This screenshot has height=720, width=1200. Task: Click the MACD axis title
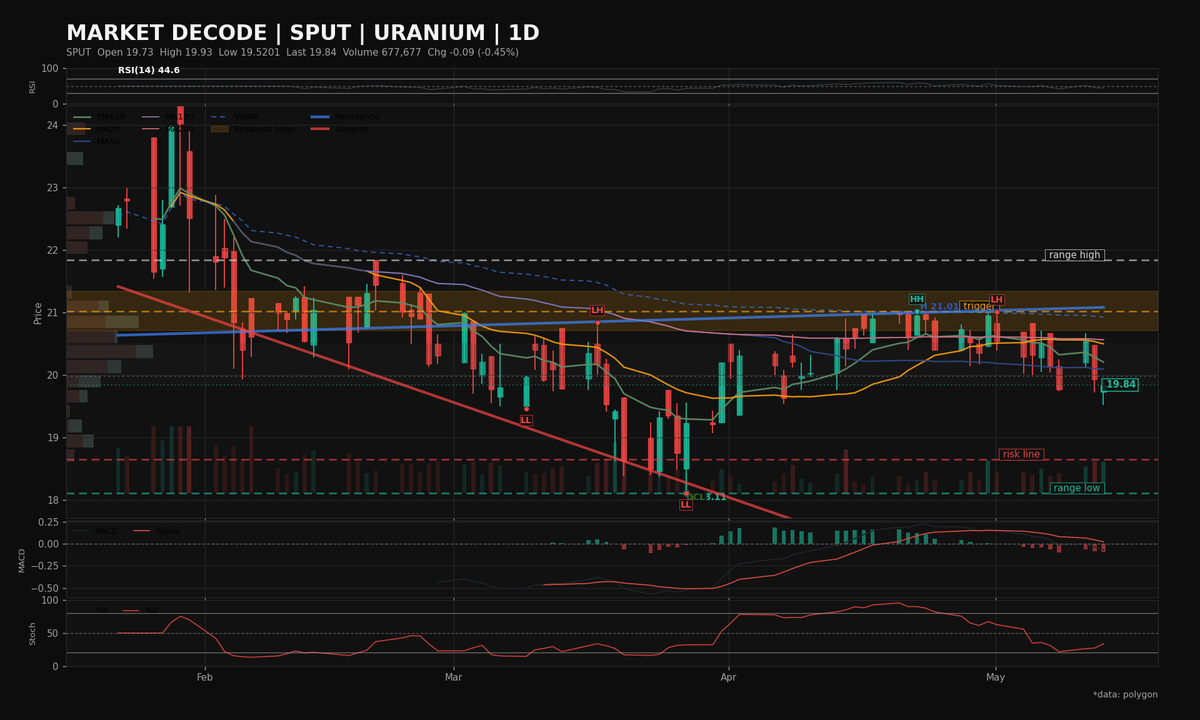[x=22, y=560]
